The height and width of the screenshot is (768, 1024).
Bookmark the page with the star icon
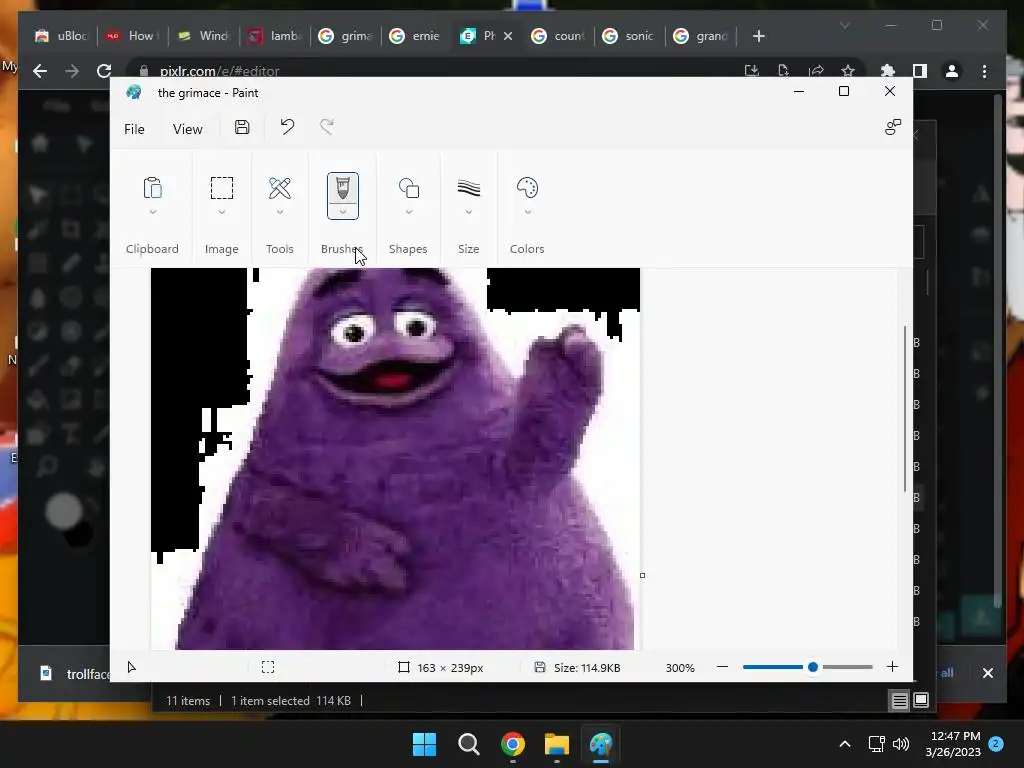848,71
